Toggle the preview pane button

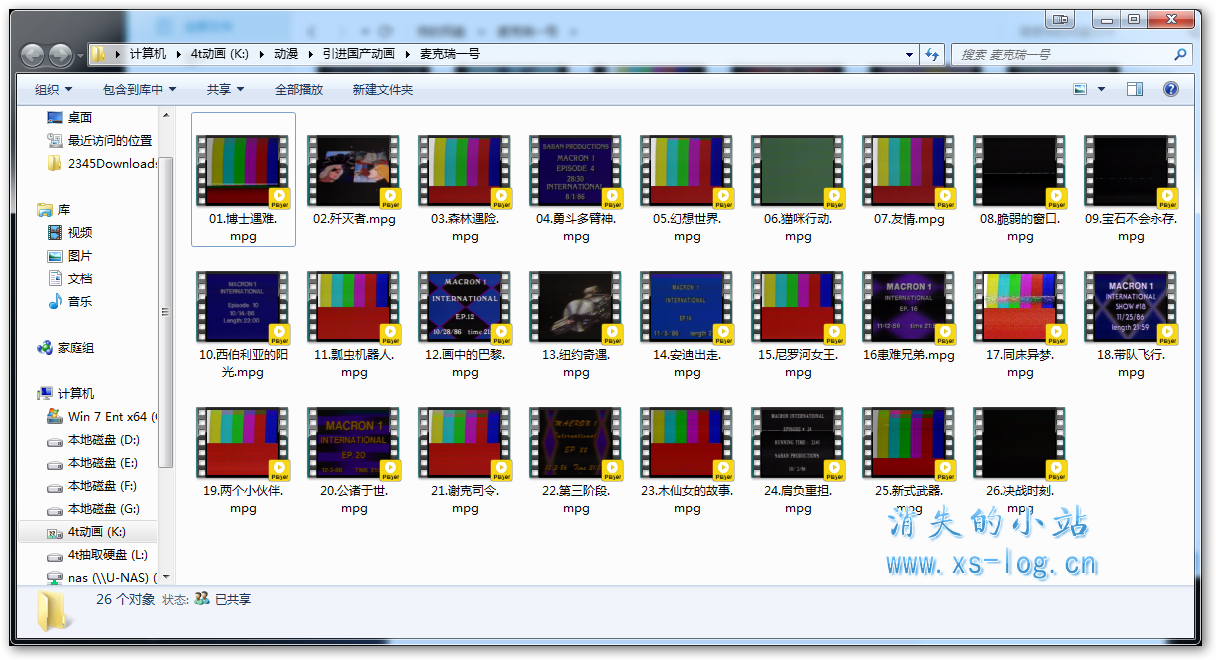[1135, 89]
